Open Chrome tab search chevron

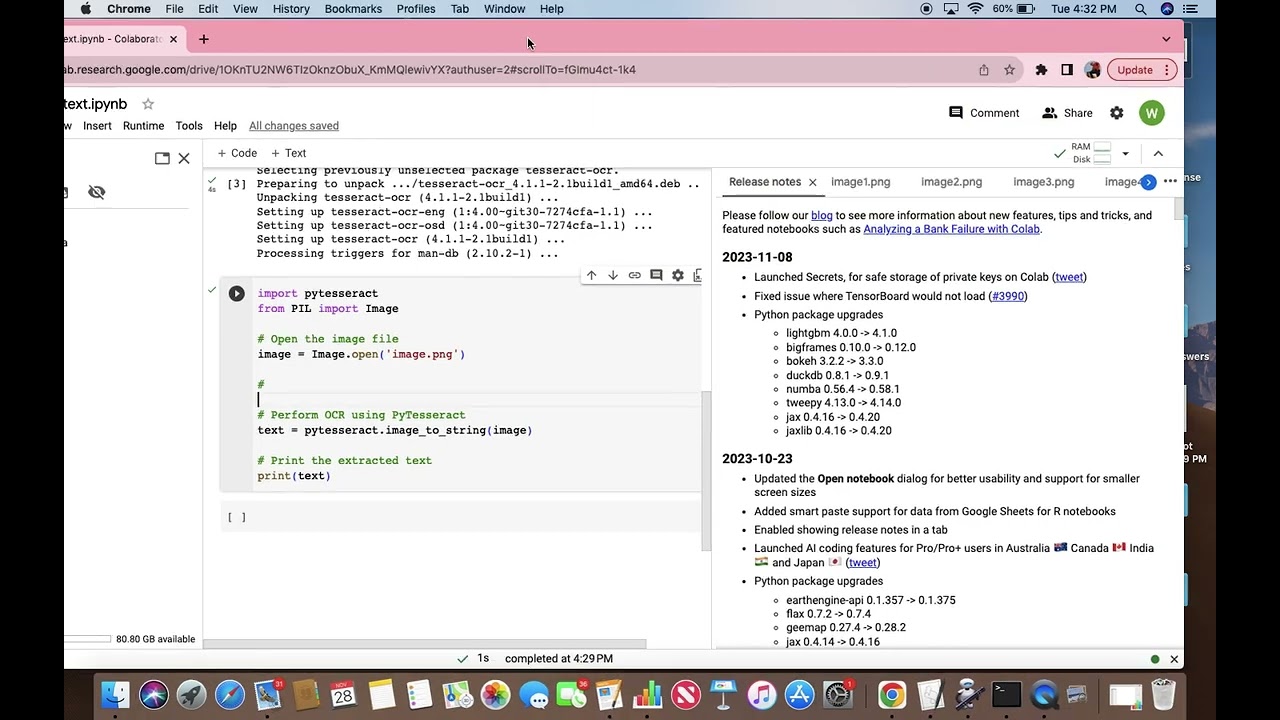[x=1166, y=39]
